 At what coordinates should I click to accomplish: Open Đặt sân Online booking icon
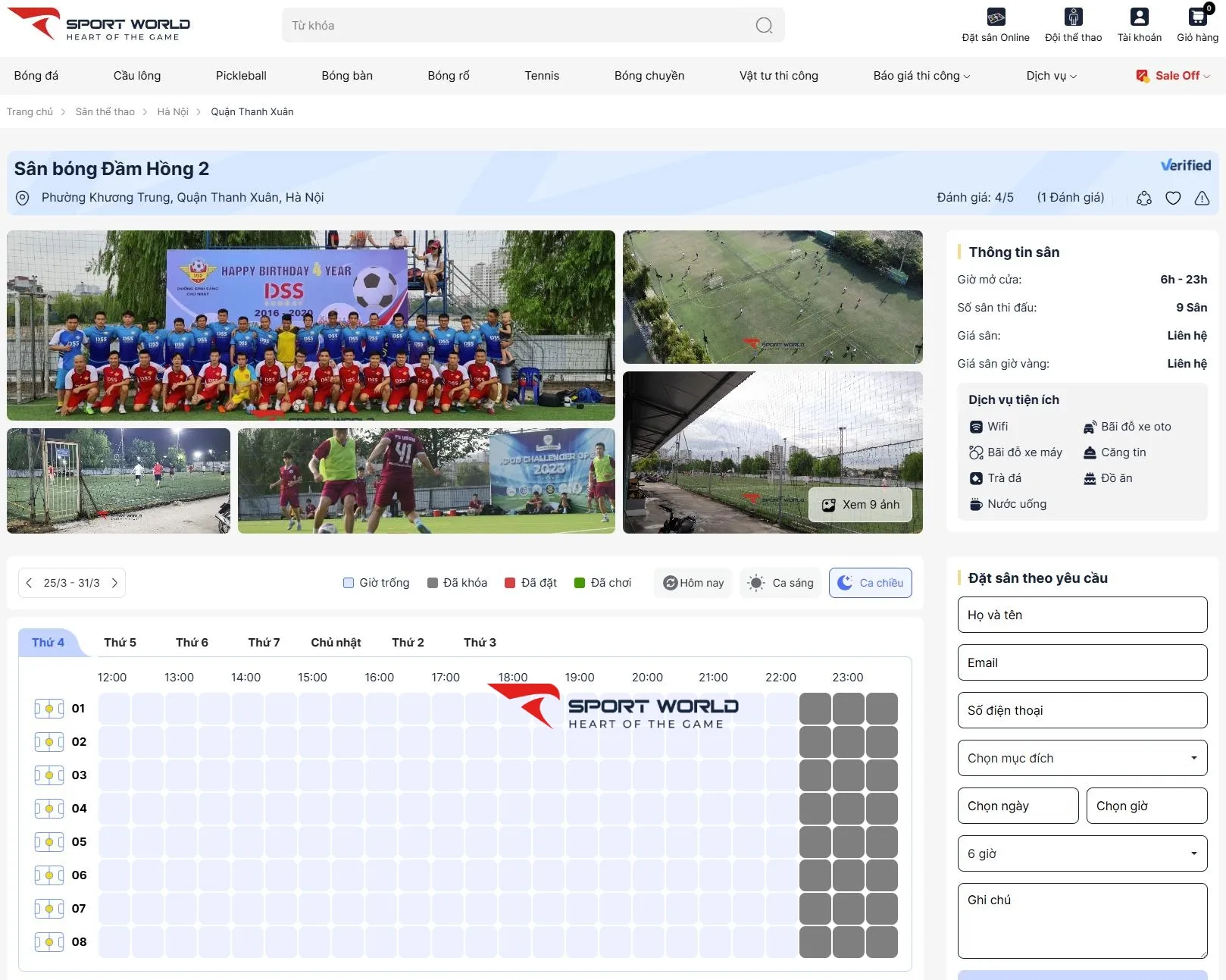coord(995,17)
